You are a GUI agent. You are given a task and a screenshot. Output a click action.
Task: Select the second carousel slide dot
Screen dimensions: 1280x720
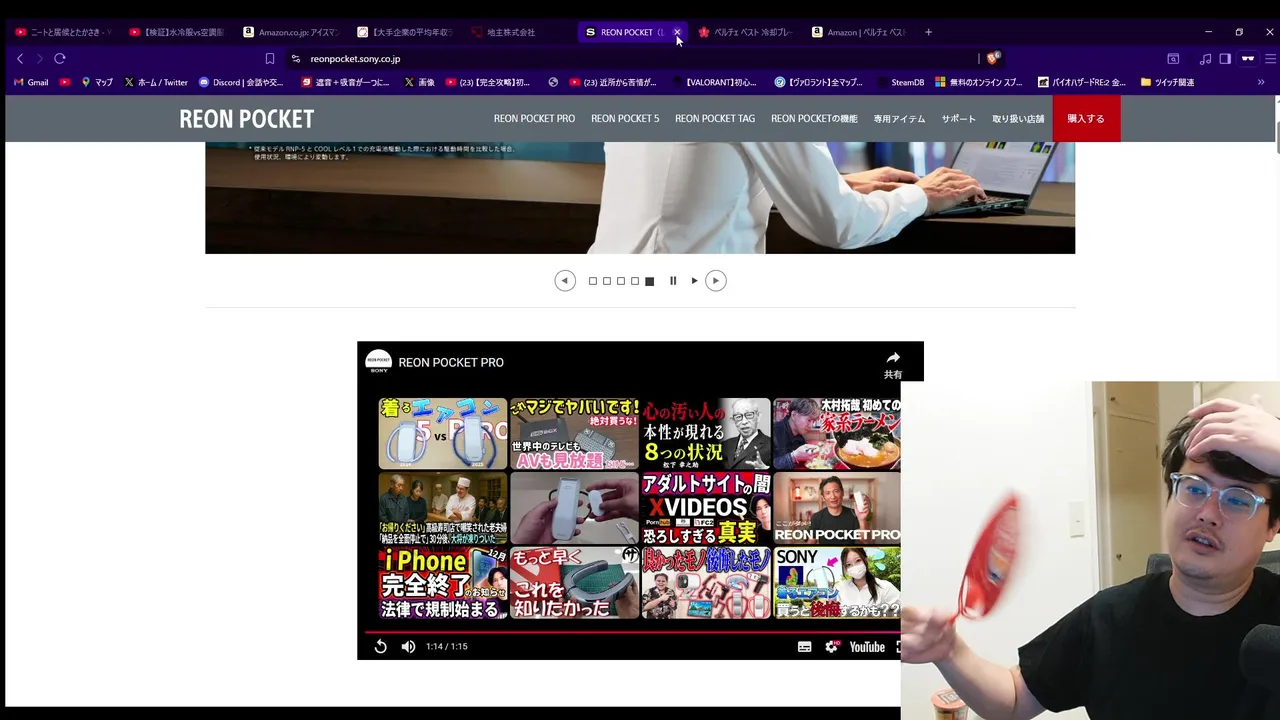point(607,281)
